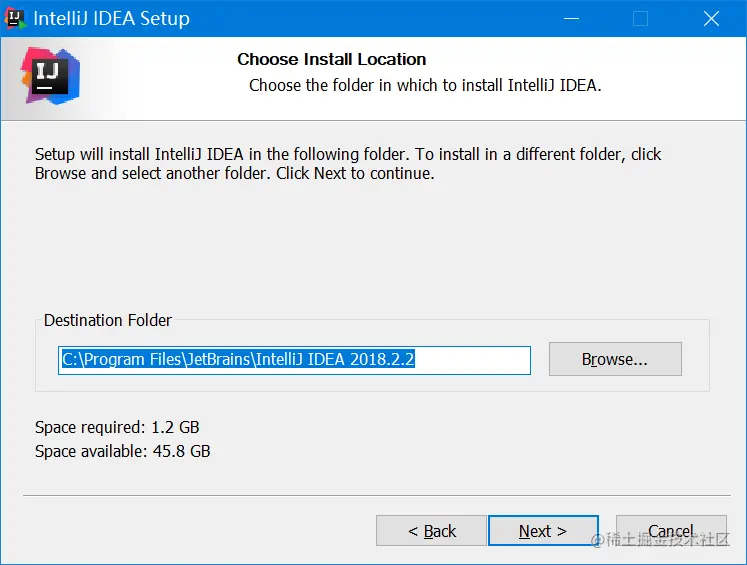Click the "Choose the folder in which" subtitle

click(424, 85)
